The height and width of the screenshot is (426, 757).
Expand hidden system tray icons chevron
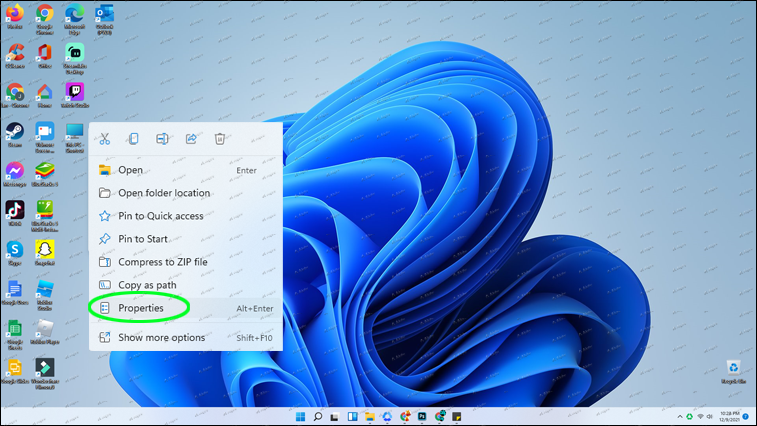tap(680, 416)
